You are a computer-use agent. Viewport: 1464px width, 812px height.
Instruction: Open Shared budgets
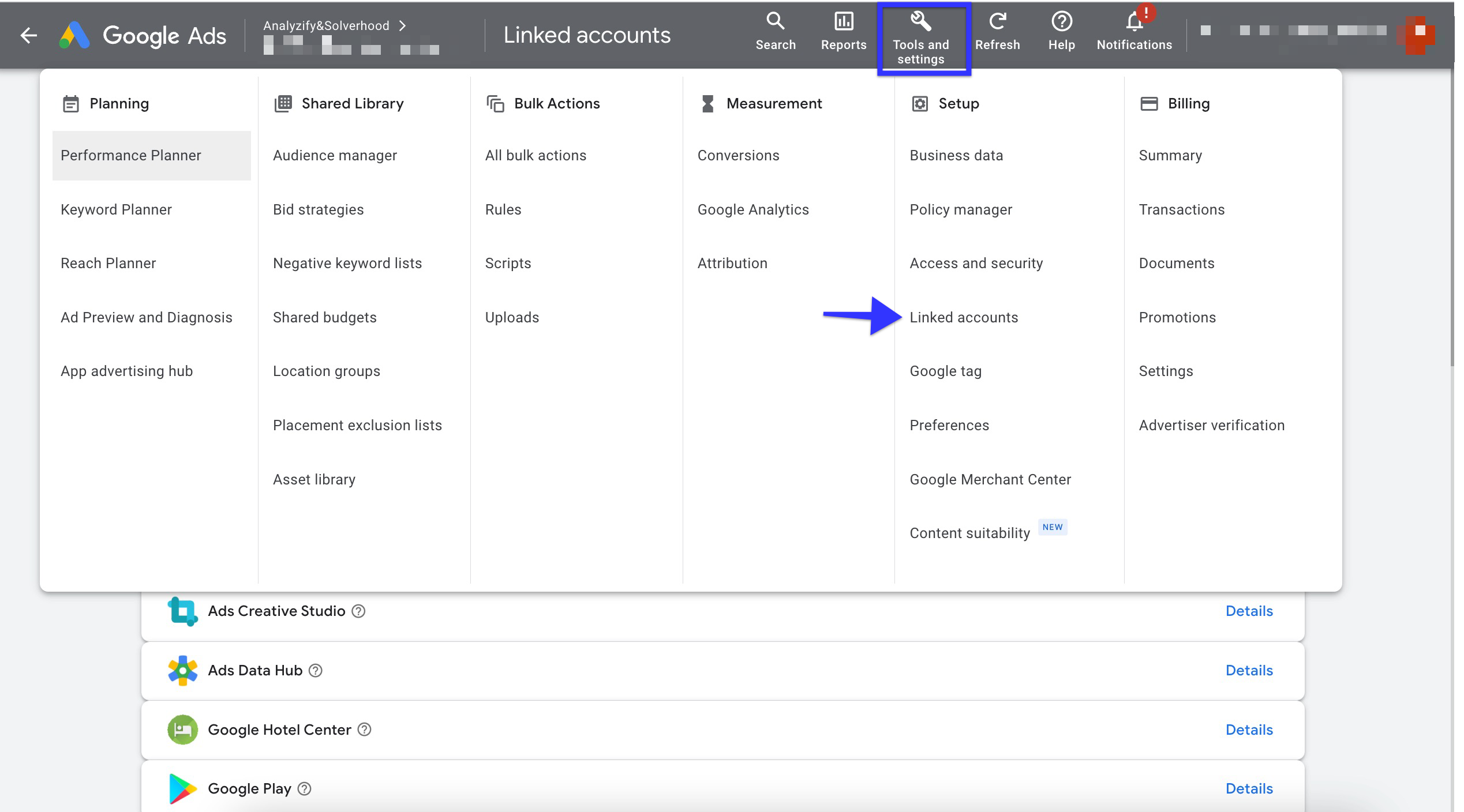(x=324, y=317)
